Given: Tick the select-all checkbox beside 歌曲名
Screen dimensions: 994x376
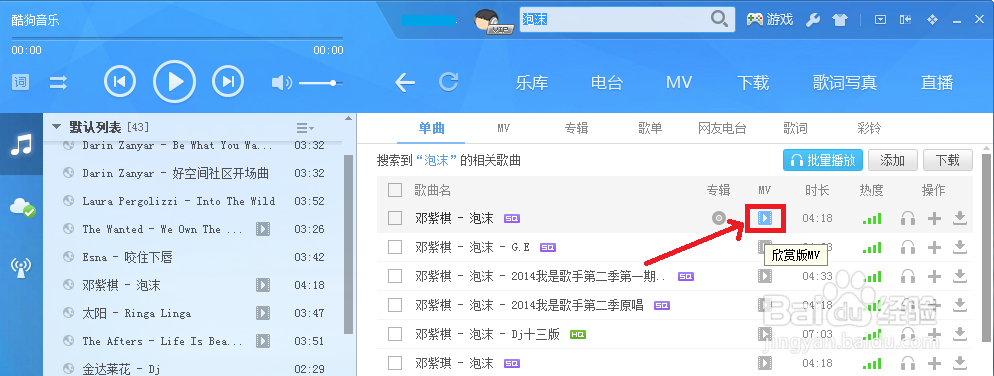Looking at the screenshot, I should click(x=395, y=190).
